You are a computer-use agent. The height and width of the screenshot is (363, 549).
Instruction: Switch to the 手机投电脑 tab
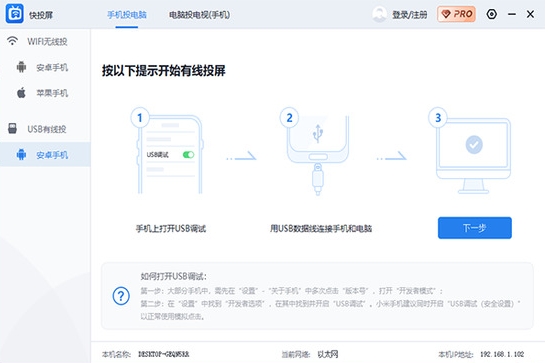pos(127,15)
